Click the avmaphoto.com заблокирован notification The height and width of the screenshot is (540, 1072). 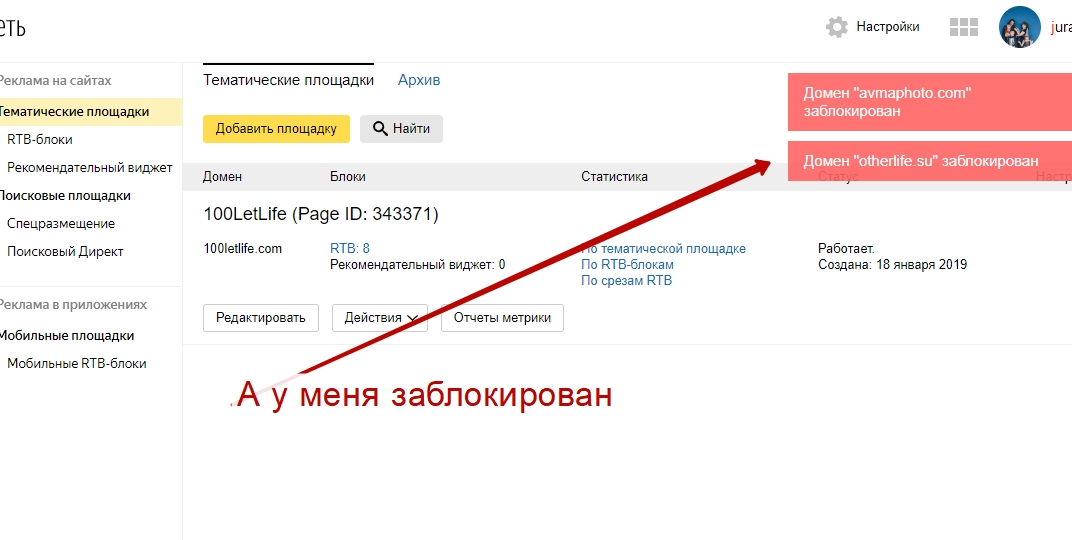(x=930, y=102)
